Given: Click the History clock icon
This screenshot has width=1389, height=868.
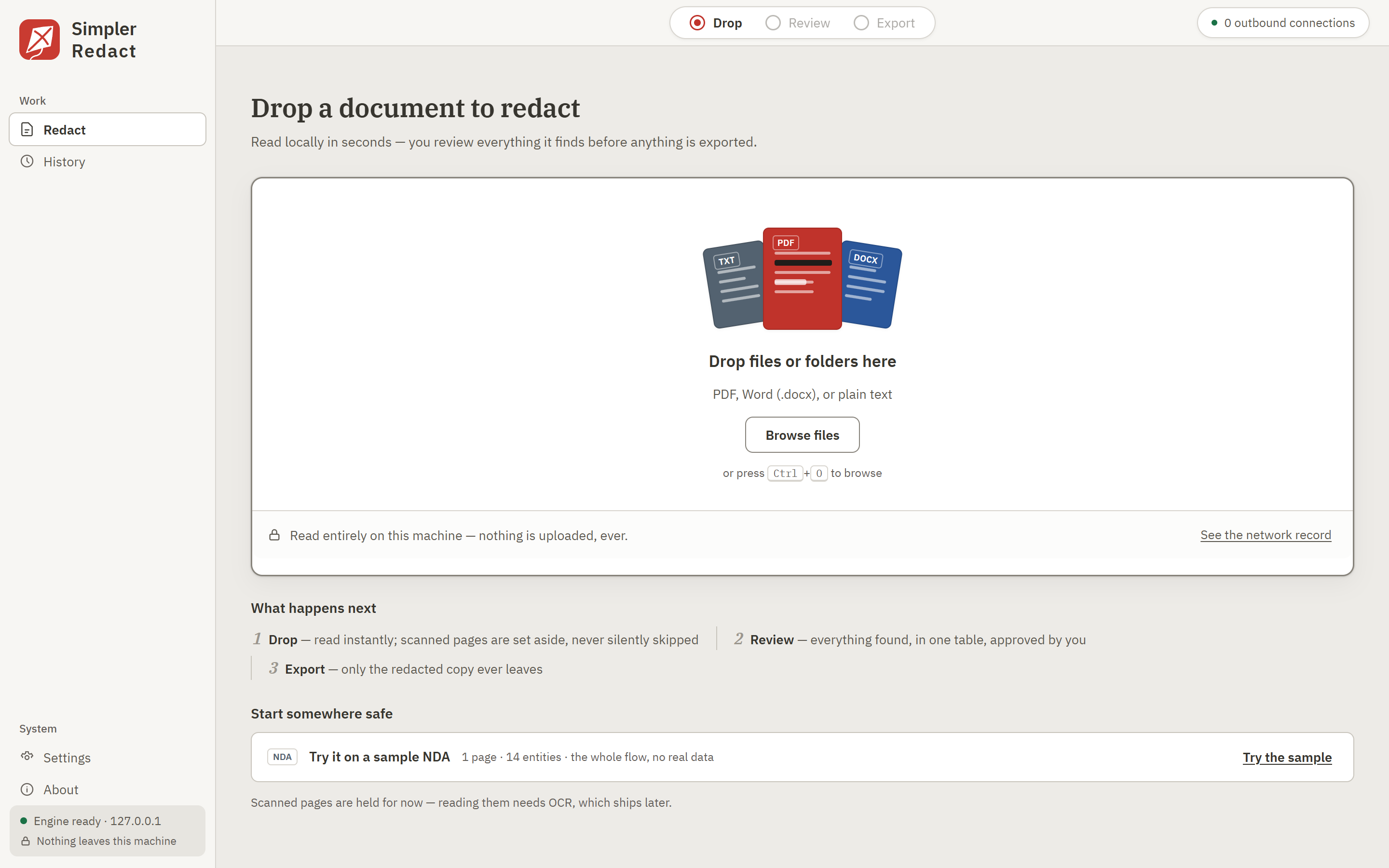Looking at the screenshot, I should click(x=27, y=162).
